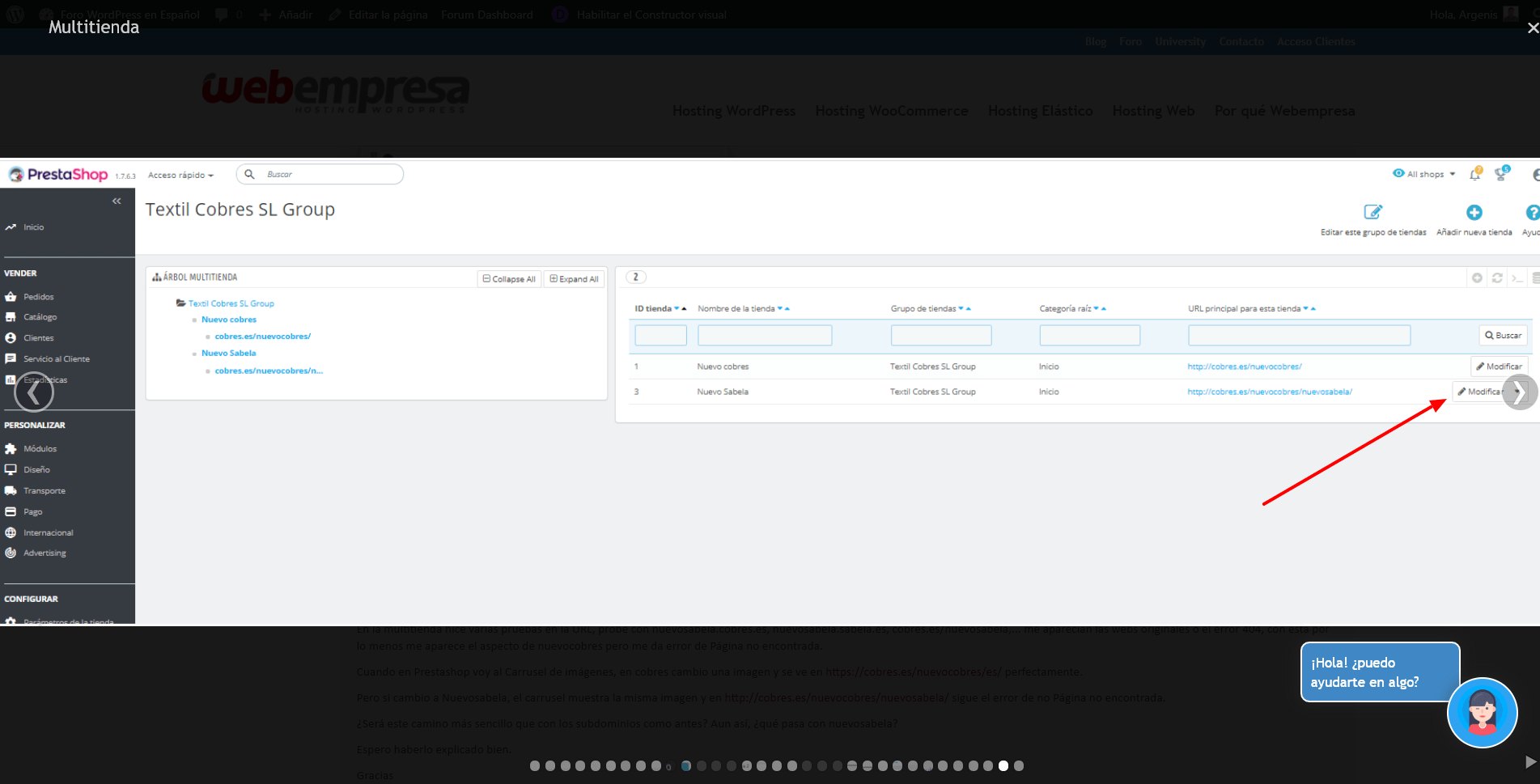The height and width of the screenshot is (784, 1540).
Task: Click the Diseño monitor icon
Action: pyautogui.click(x=11, y=470)
